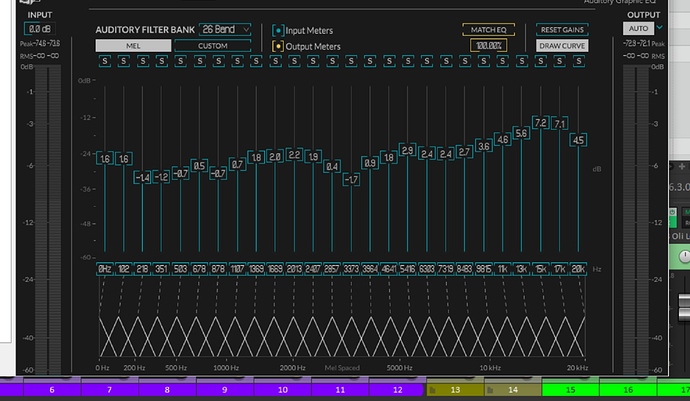Grab the 2.9 gain slider handle
This screenshot has width=690, height=401.
coord(407,150)
